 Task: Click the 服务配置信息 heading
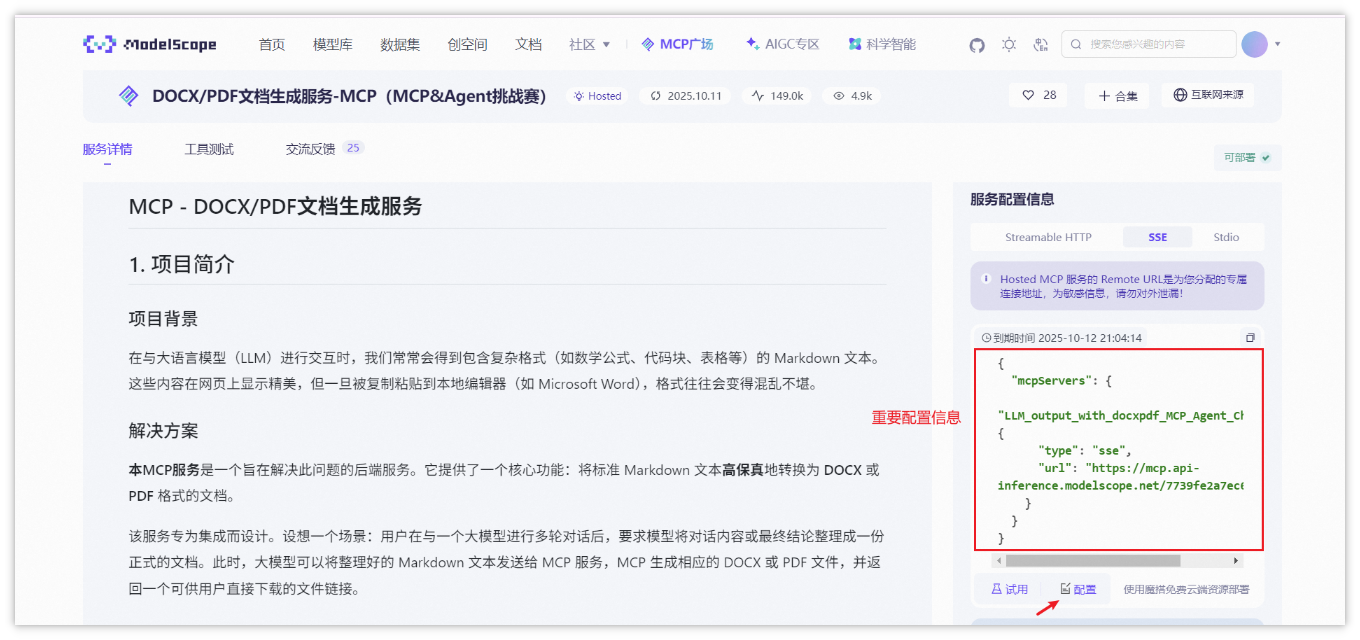[1012, 199]
